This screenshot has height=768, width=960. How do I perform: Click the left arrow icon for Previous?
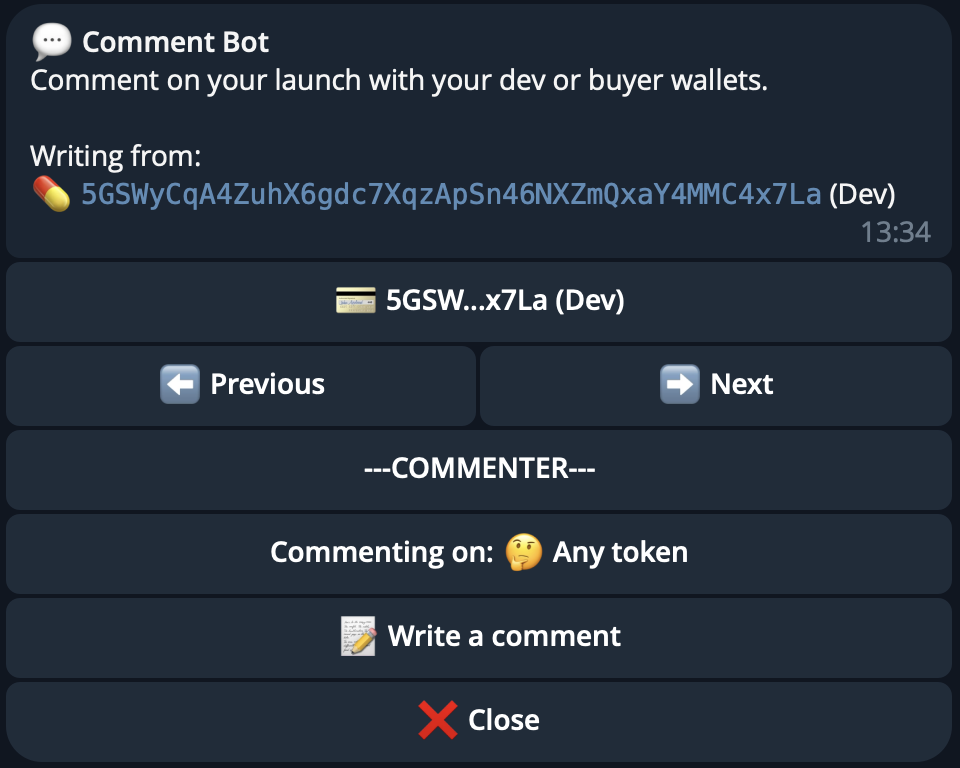180,384
